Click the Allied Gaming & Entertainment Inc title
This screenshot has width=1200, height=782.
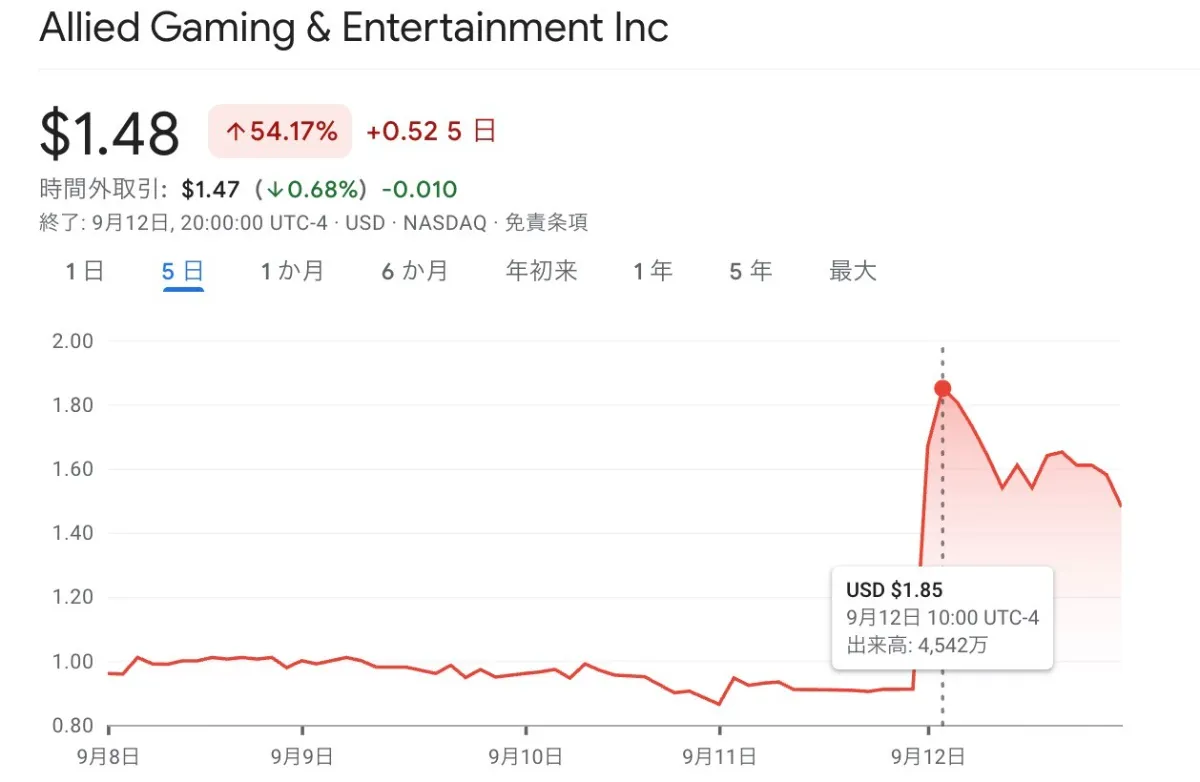tap(353, 27)
